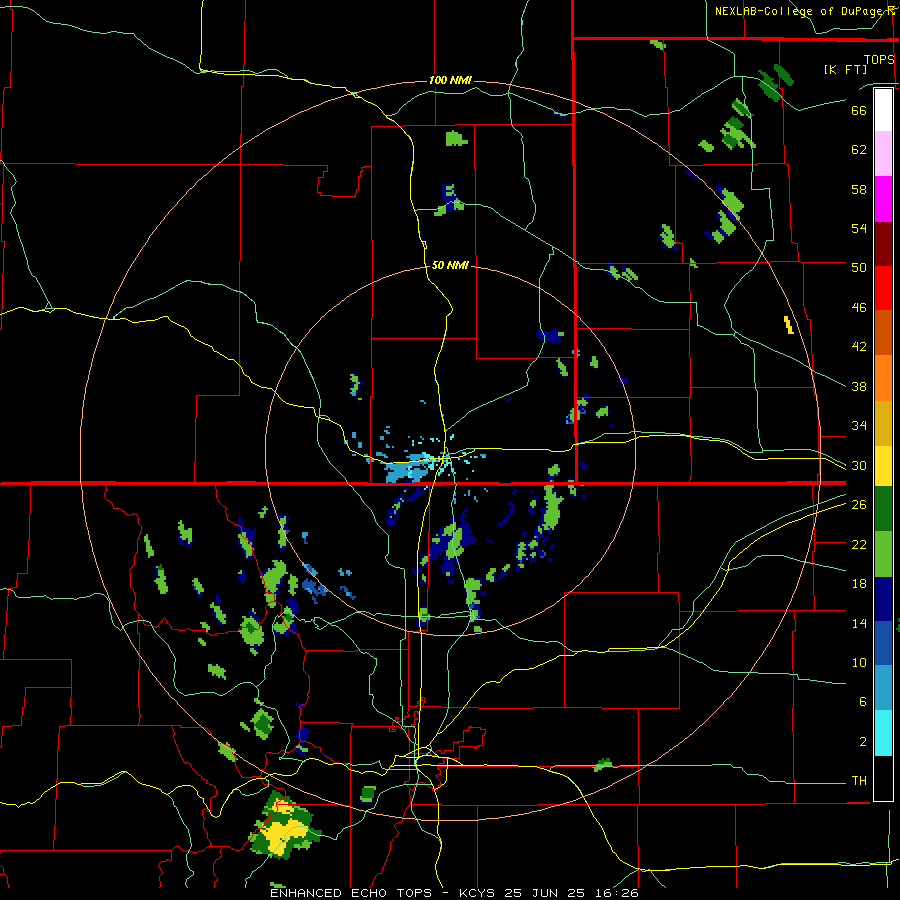The width and height of the screenshot is (900, 900).
Task: Select the cyan swatch near the legend bottom
Action: pyautogui.click(x=883, y=733)
